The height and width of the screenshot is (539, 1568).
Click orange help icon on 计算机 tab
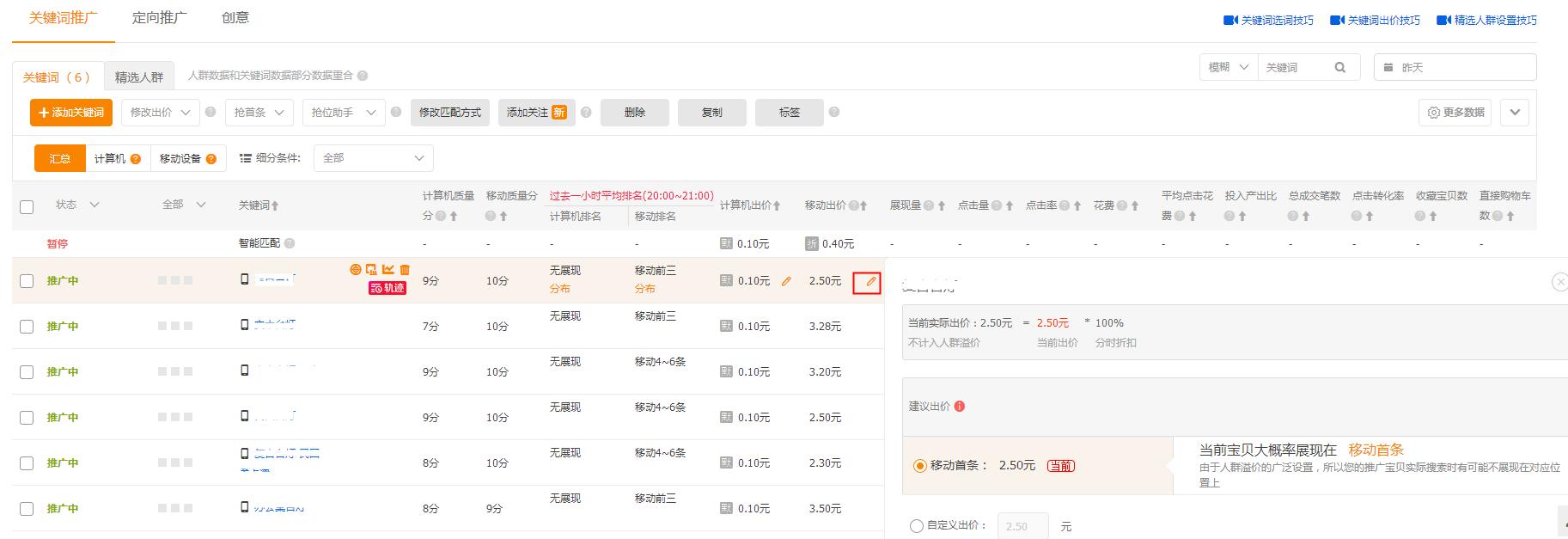tap(136, 158)
